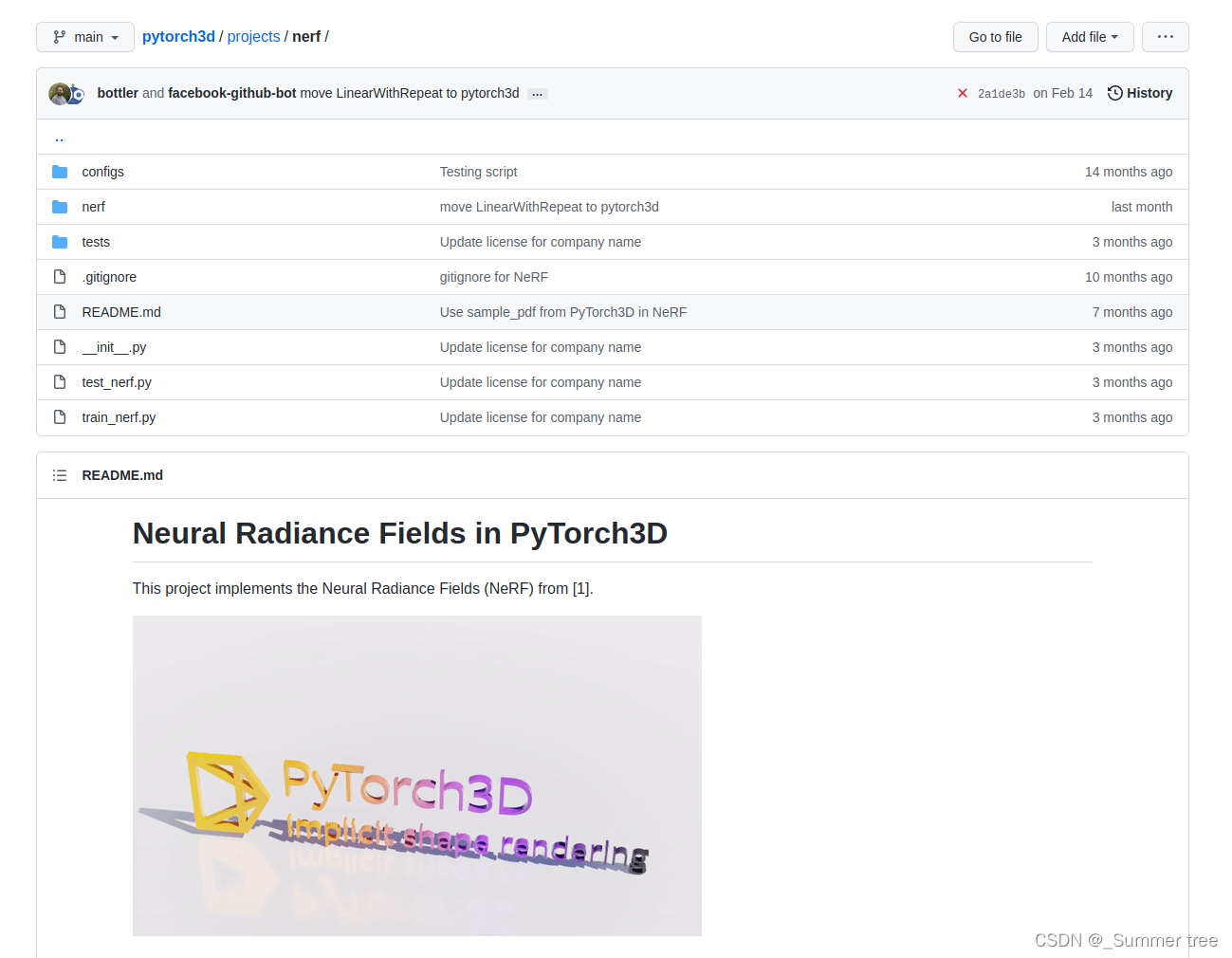Click the test_nerf.py file icon

(x=60, y=382)
